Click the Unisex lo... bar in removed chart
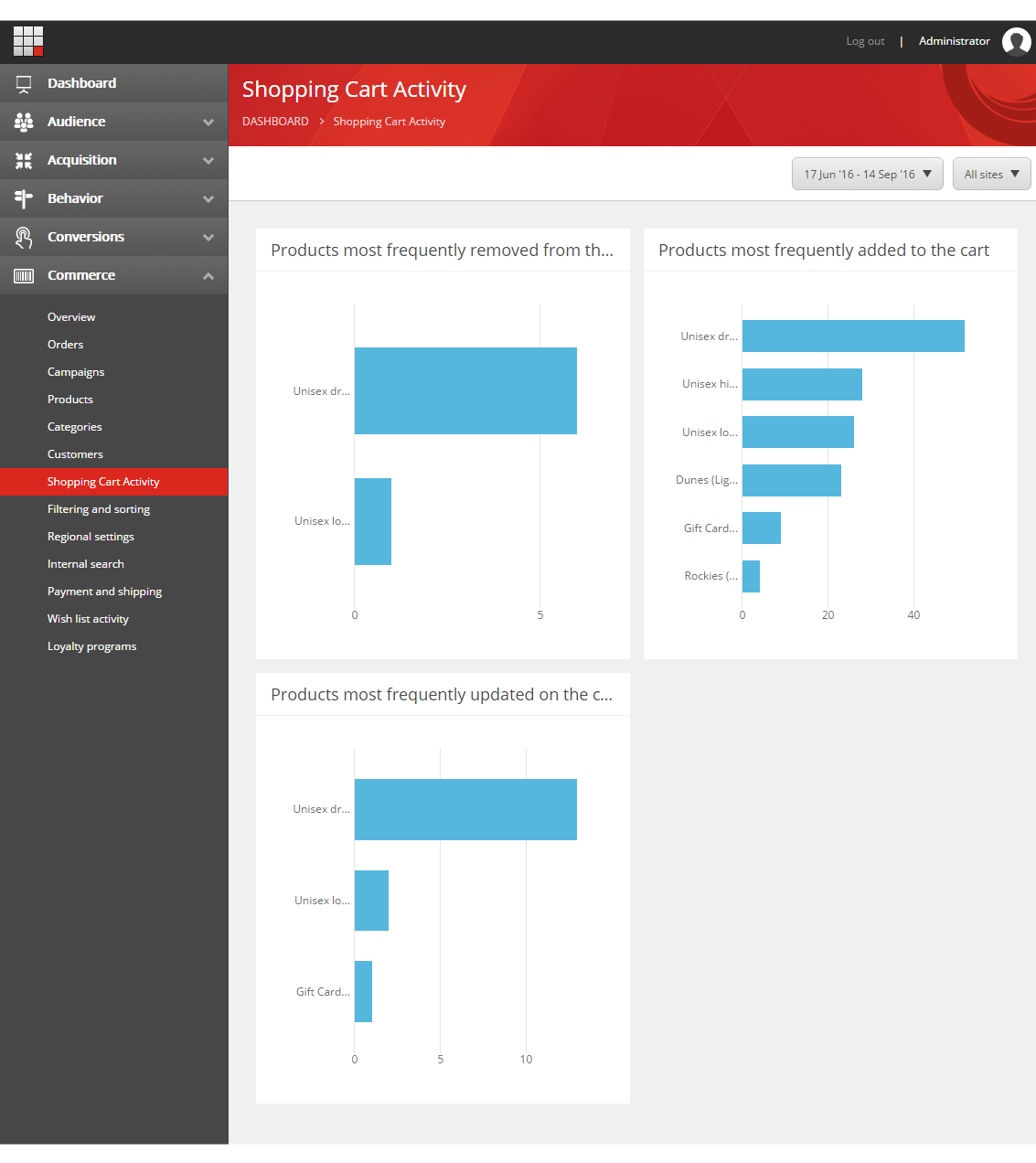Viewport: 1036px width, 1163px height. point(373,521)
